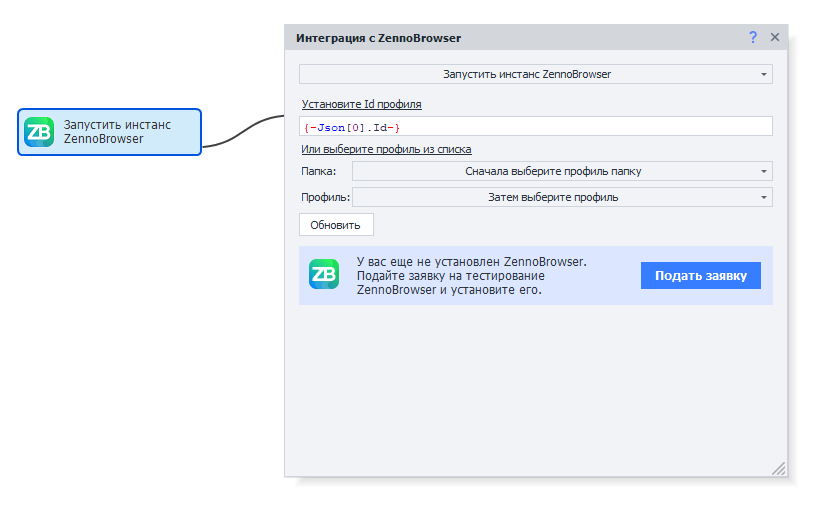Open help with the question mark icon
Screen dimensions: 820x507
[753, 37]
